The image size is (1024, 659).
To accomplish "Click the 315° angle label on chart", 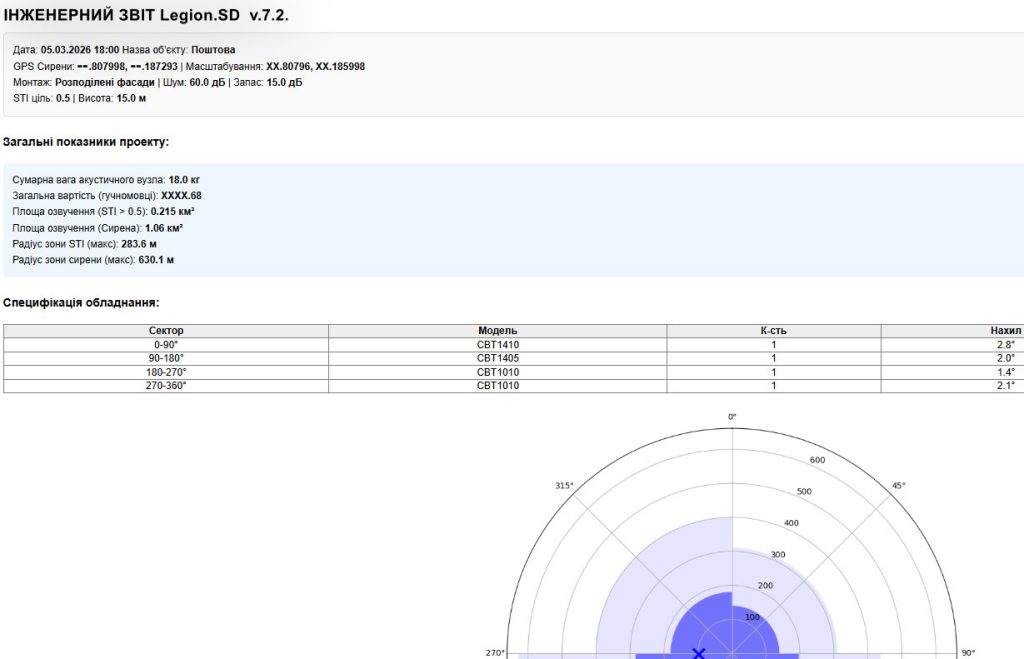I will 564,486.
